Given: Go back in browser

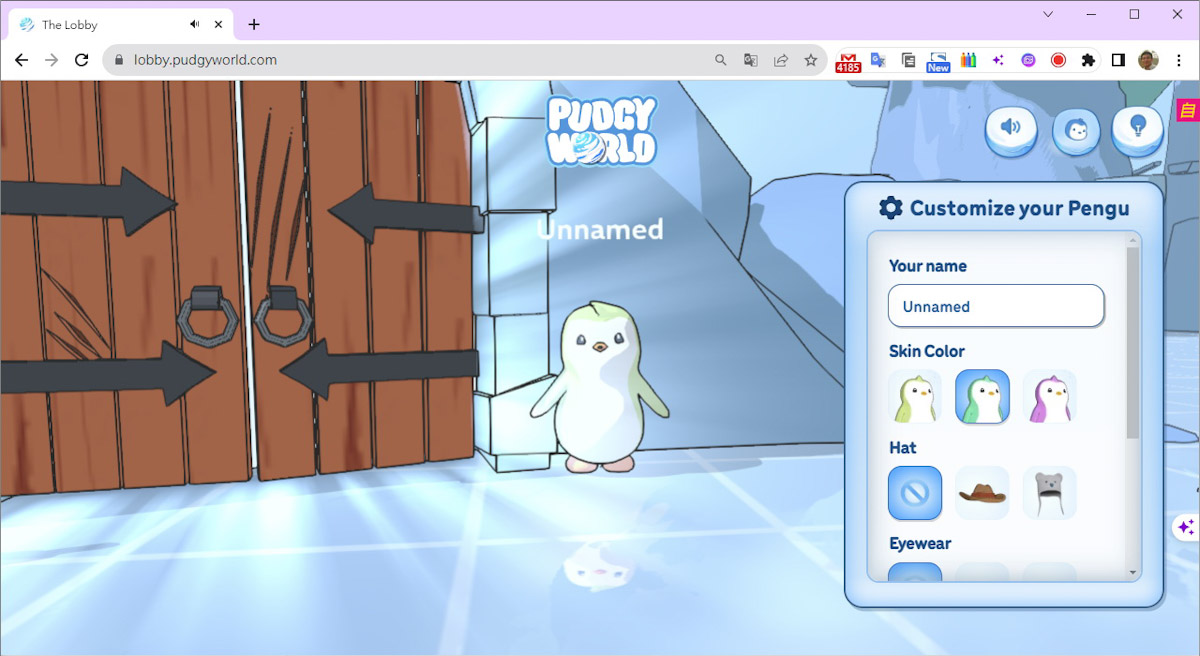Looking at the screenshot, I should pos(21,60).
